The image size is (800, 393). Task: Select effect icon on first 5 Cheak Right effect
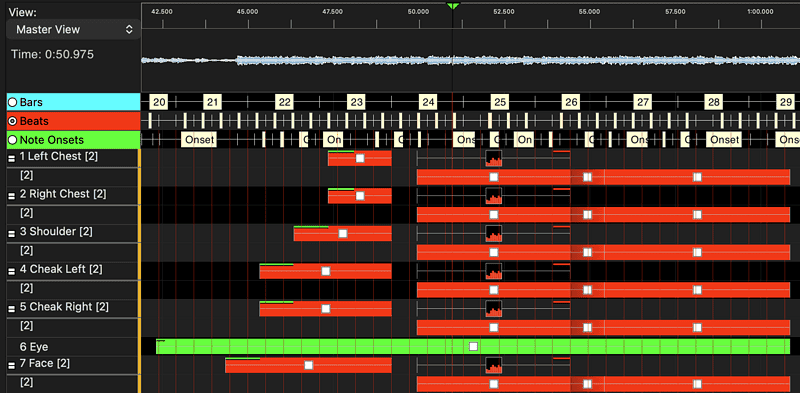click(x=326, y=309)
